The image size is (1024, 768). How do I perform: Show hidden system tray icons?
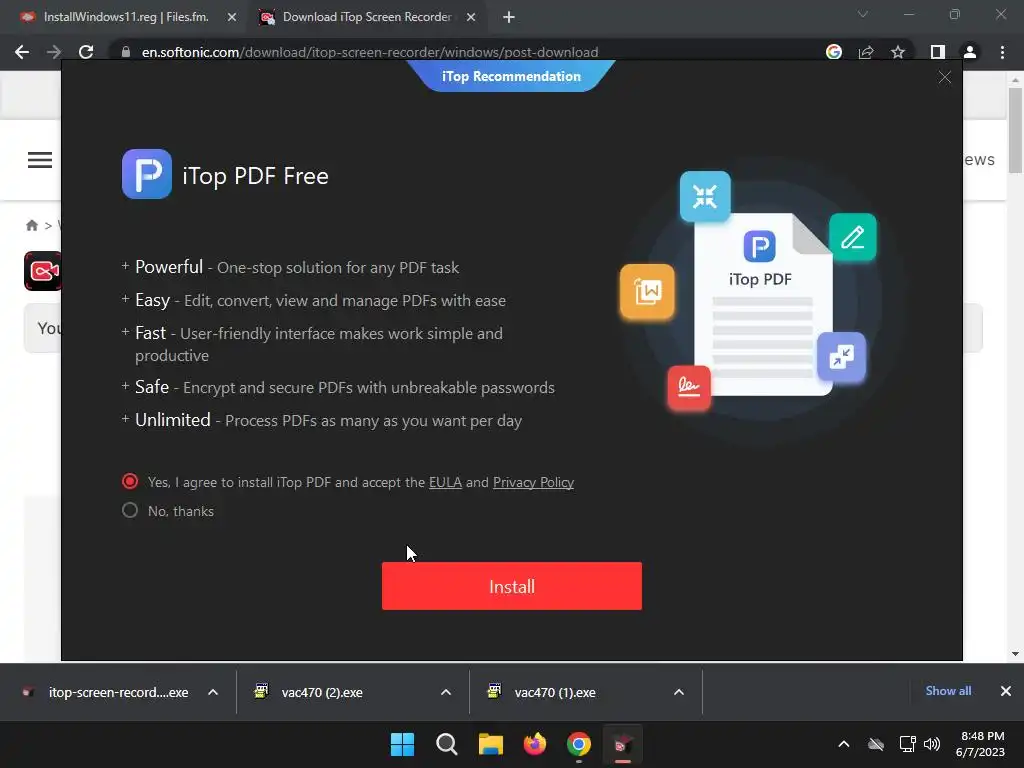(x=844, y=744)
